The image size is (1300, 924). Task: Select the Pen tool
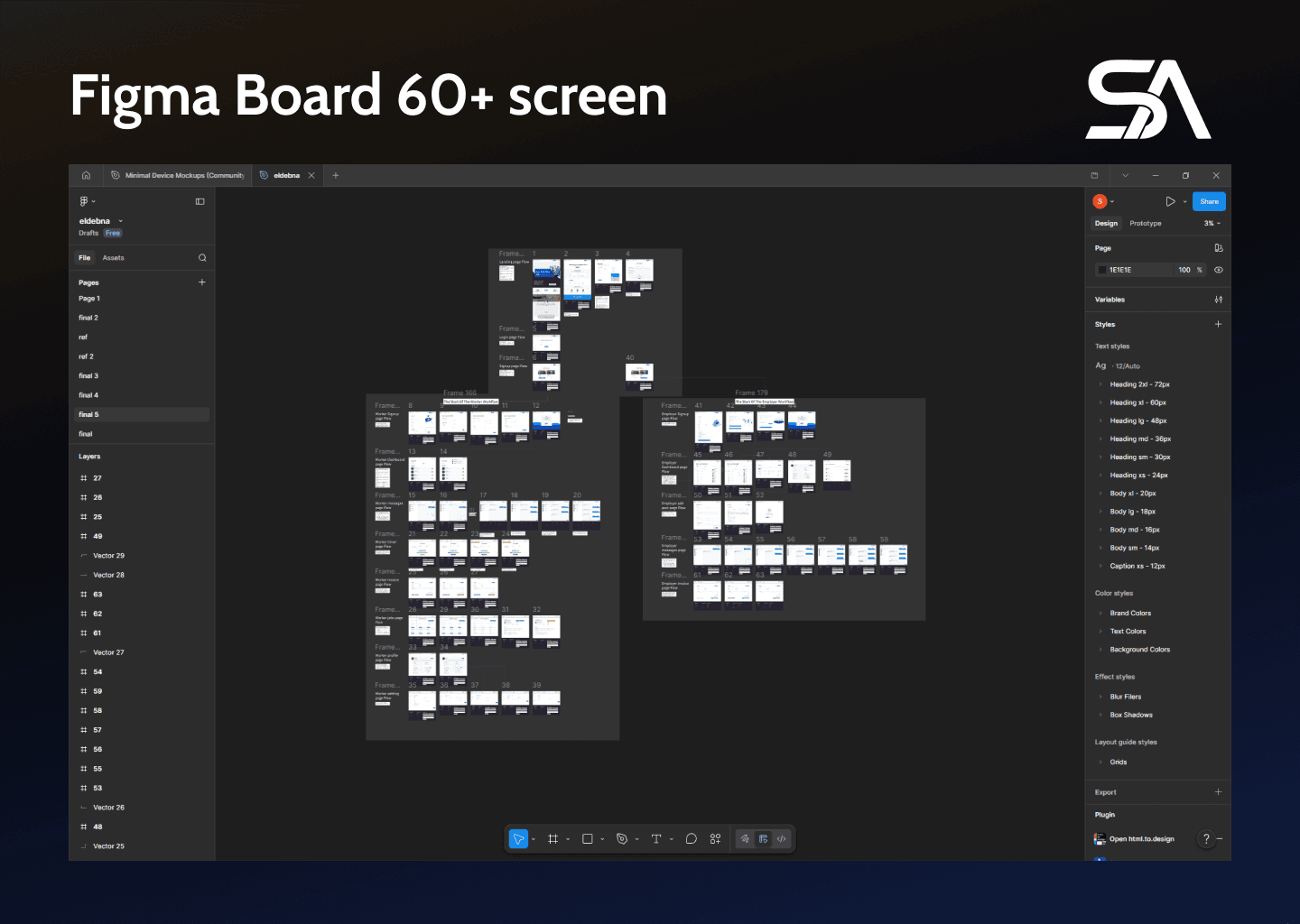pos(622,839)
